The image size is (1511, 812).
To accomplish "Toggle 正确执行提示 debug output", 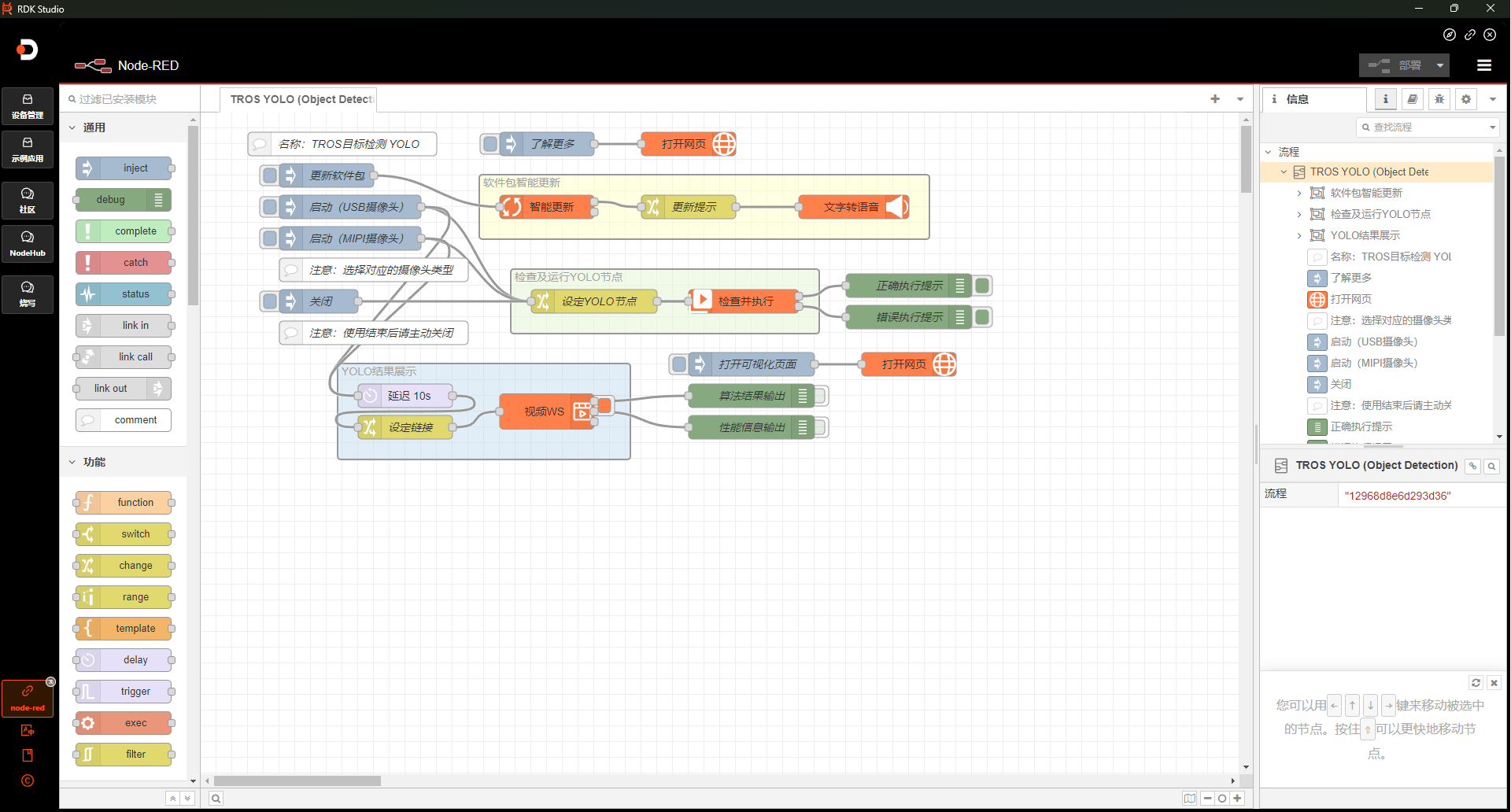I will pyautogui.click(x=982, y=286).
